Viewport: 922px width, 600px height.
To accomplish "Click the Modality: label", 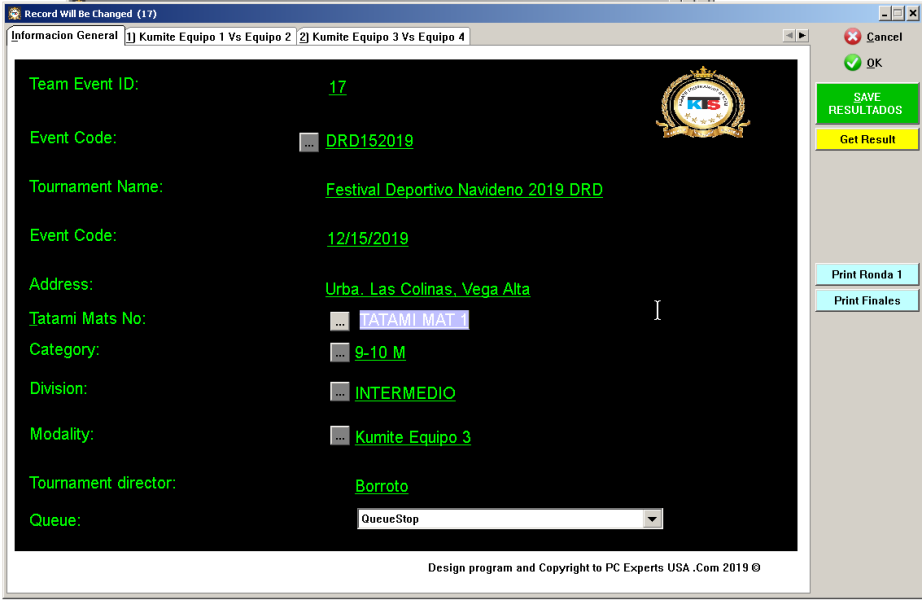I will pos(62,435).
